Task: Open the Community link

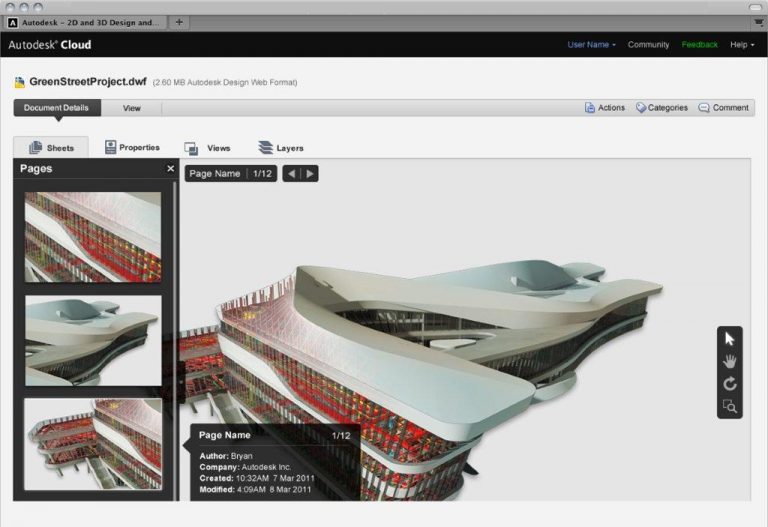Action: pos(648,45)
